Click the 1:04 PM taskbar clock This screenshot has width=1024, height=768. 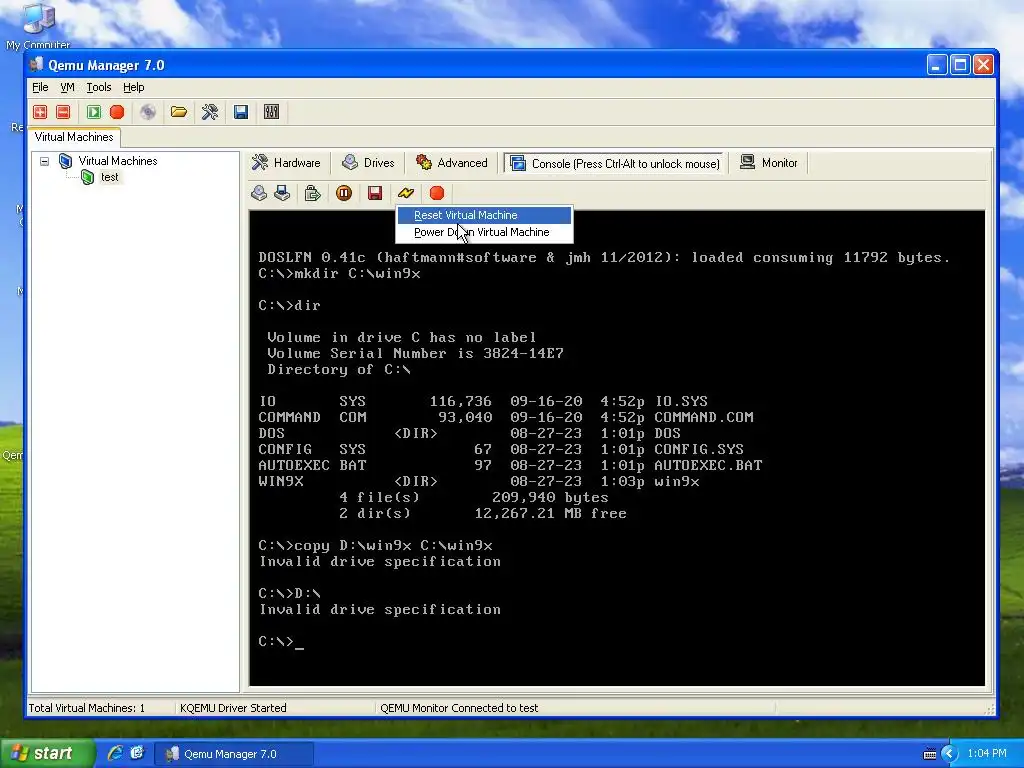tap(987, 754)
